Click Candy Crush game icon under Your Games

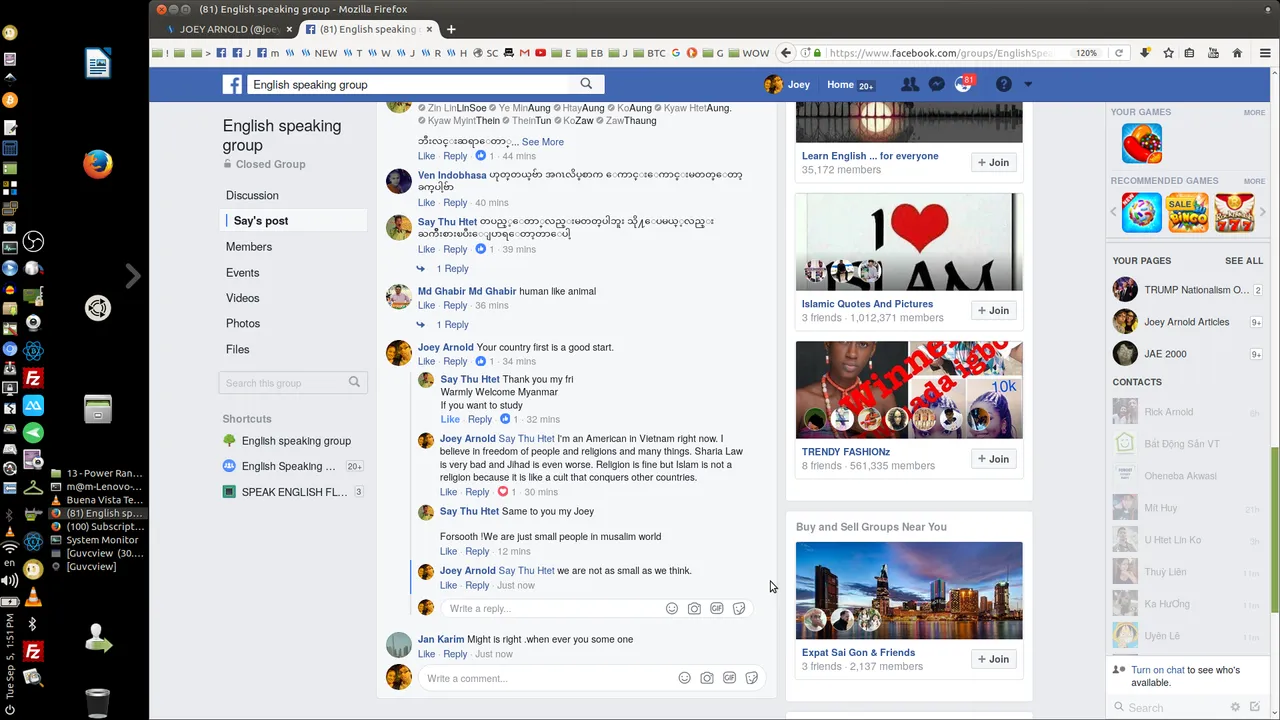(x=1142, y=143)
